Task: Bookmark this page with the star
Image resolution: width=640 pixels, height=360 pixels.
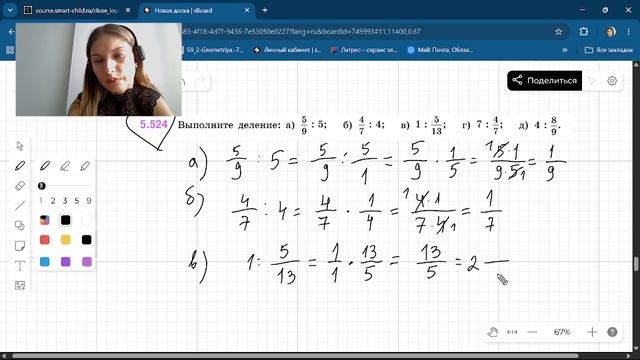Action: [558, 31]
